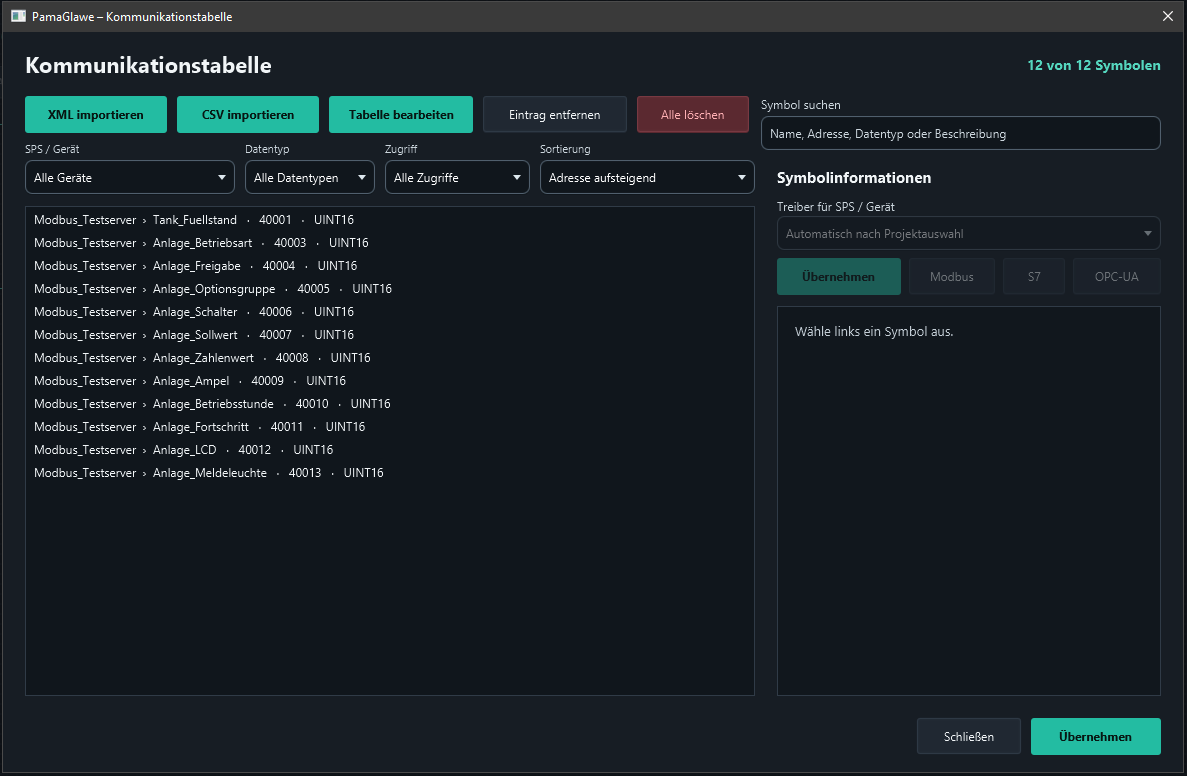Click the PamaGlawe app icon in title bar
Screen dimensions: 1187x776
(18, 16)
